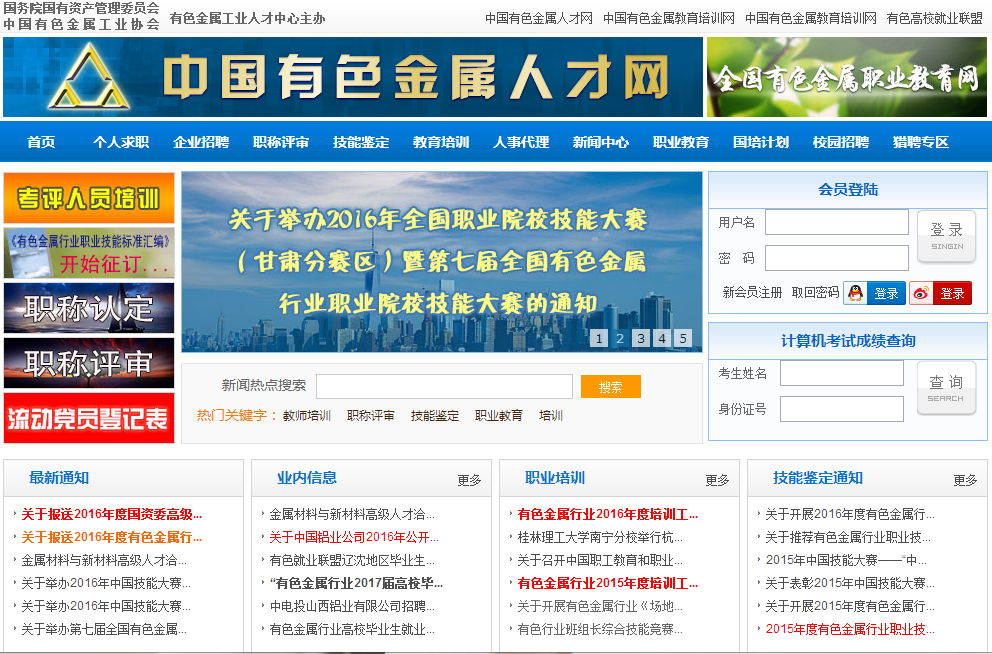
Task: Open the 2016 skills competition carousel slide
Action: 442,261
